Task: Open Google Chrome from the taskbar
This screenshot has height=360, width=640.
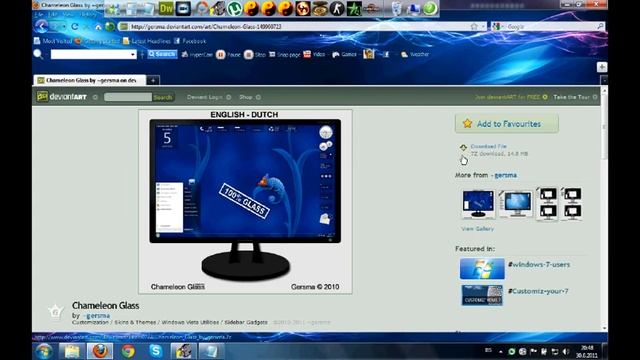Action: [128, 351]
